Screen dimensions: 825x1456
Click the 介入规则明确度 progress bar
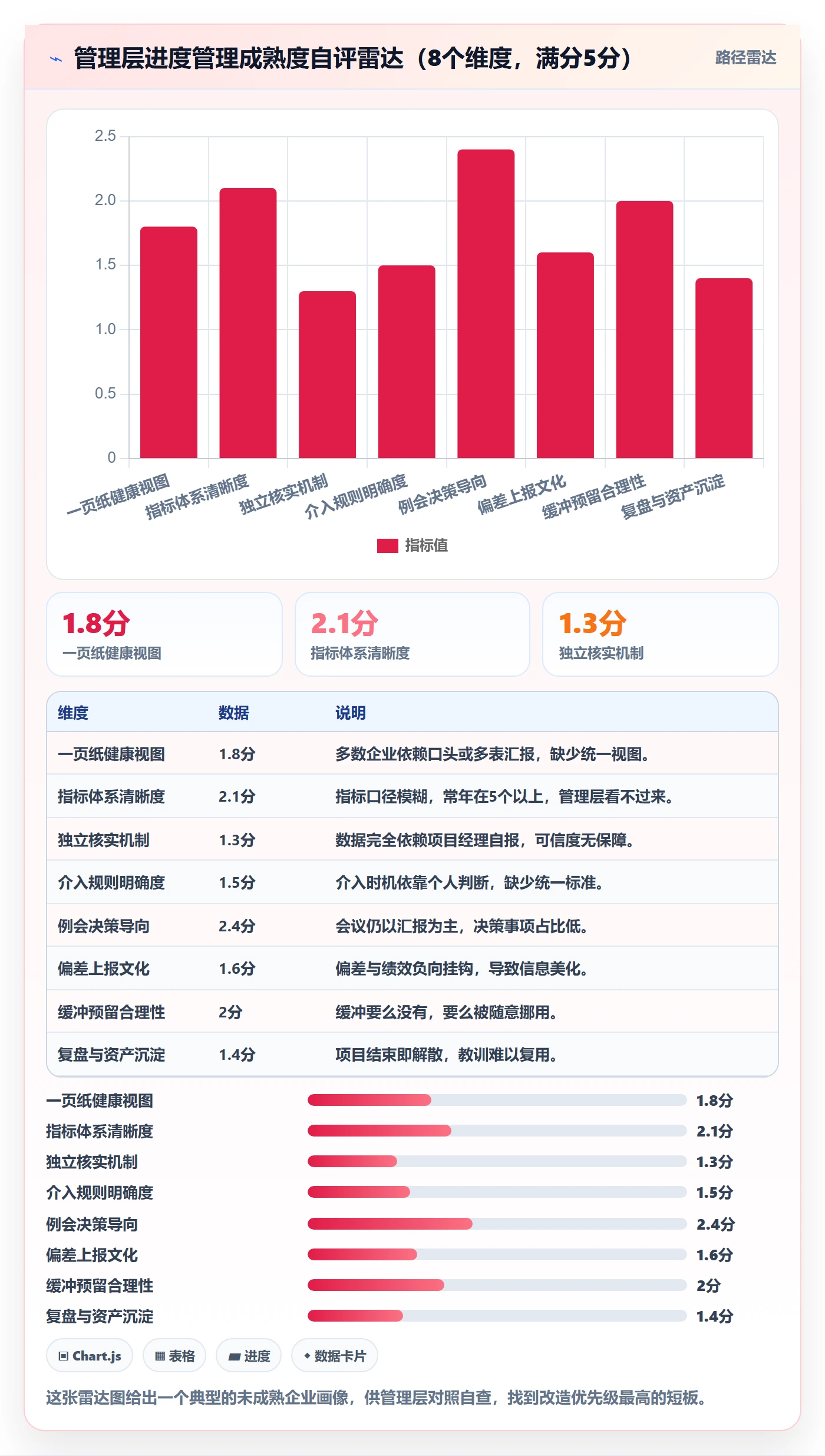[x=497, y=1192]
